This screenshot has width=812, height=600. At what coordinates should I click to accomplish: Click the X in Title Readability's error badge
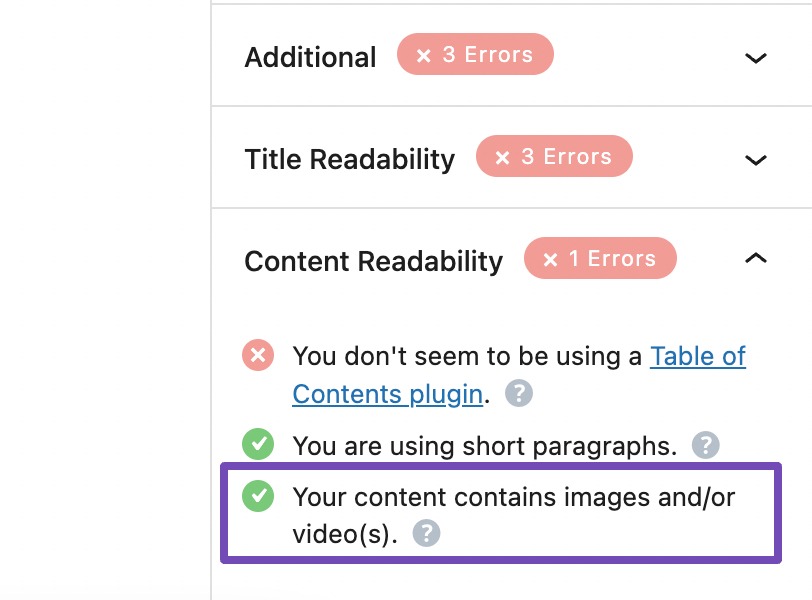(501, 156)
